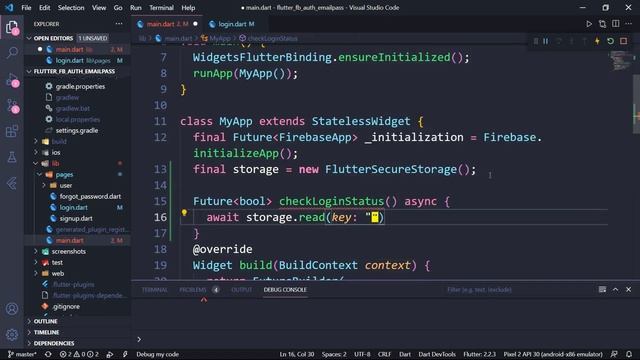Open the Run and Debug view

[x=12, y=79]
